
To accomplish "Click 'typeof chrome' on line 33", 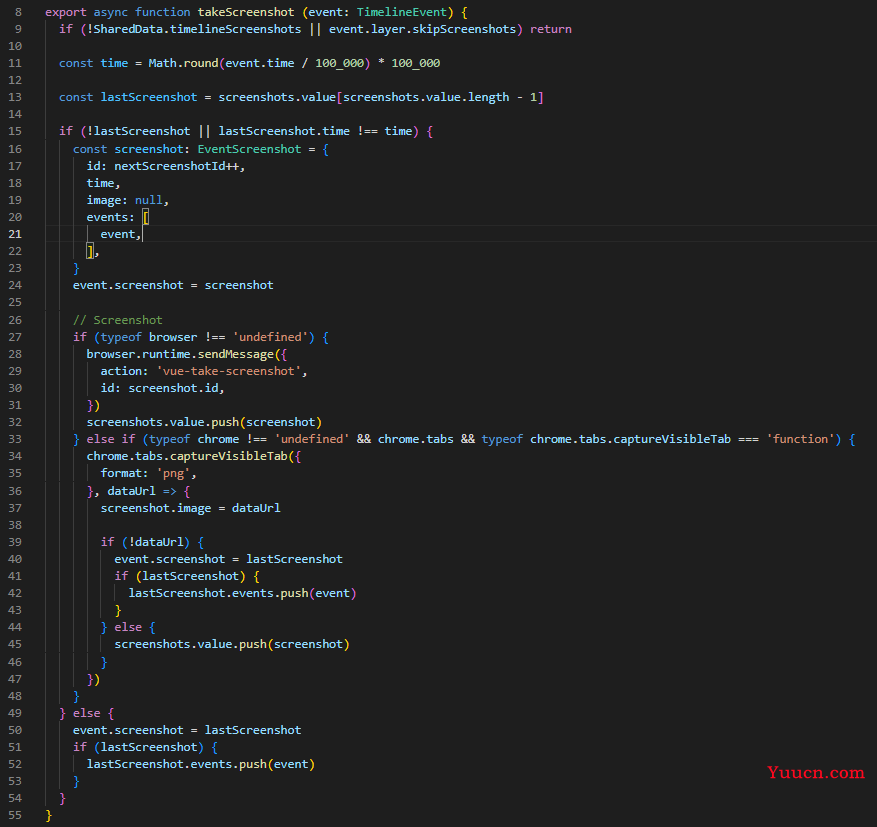I will click(194, 439).
